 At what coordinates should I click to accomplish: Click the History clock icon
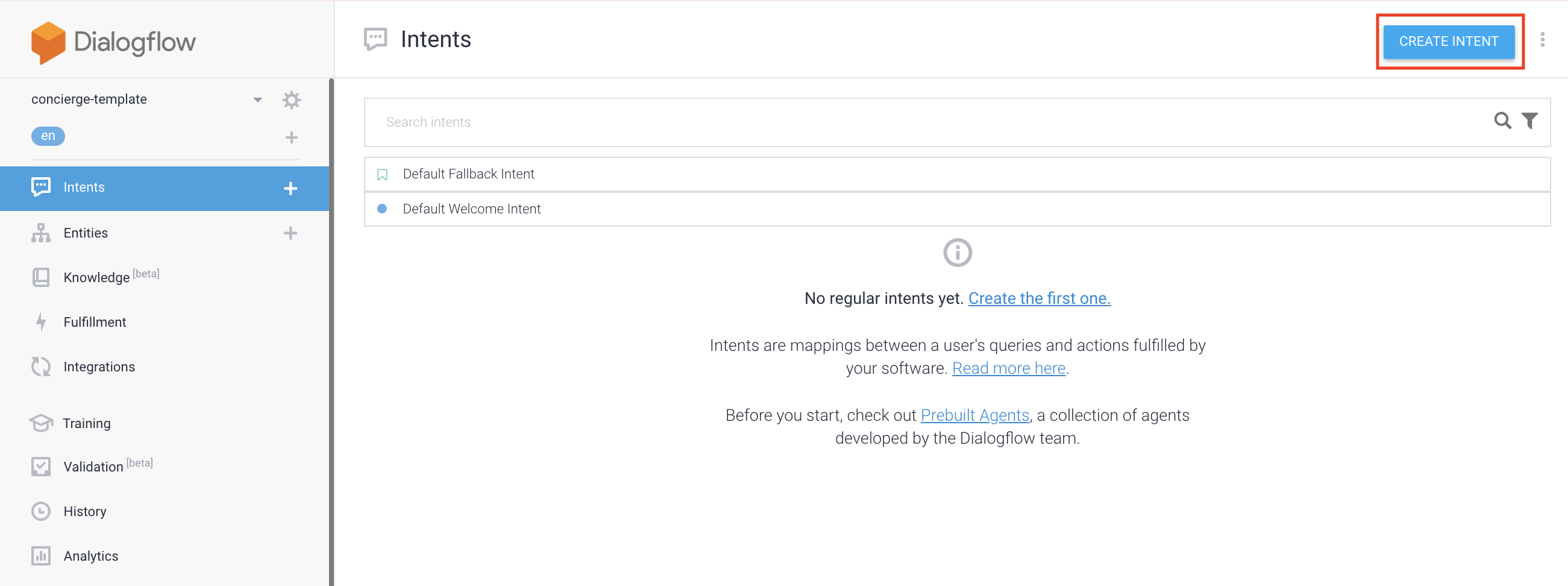[x=41, y=511]
